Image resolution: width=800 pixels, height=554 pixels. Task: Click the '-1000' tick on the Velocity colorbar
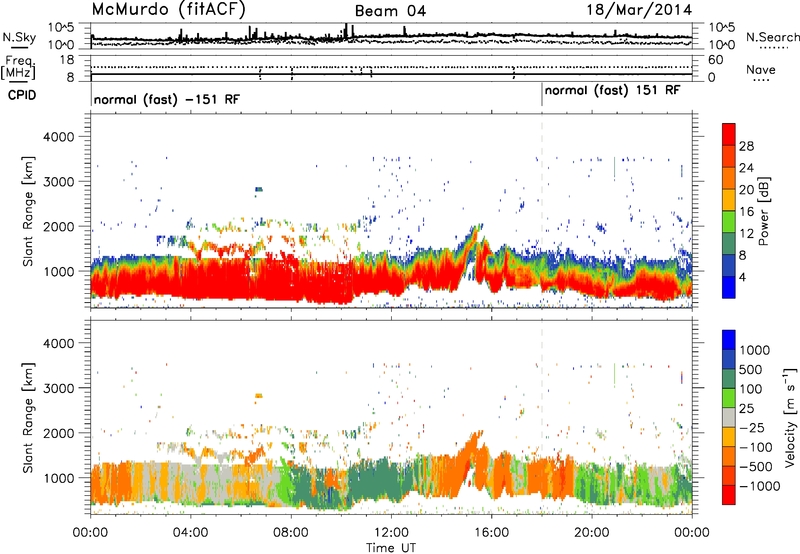760,486
